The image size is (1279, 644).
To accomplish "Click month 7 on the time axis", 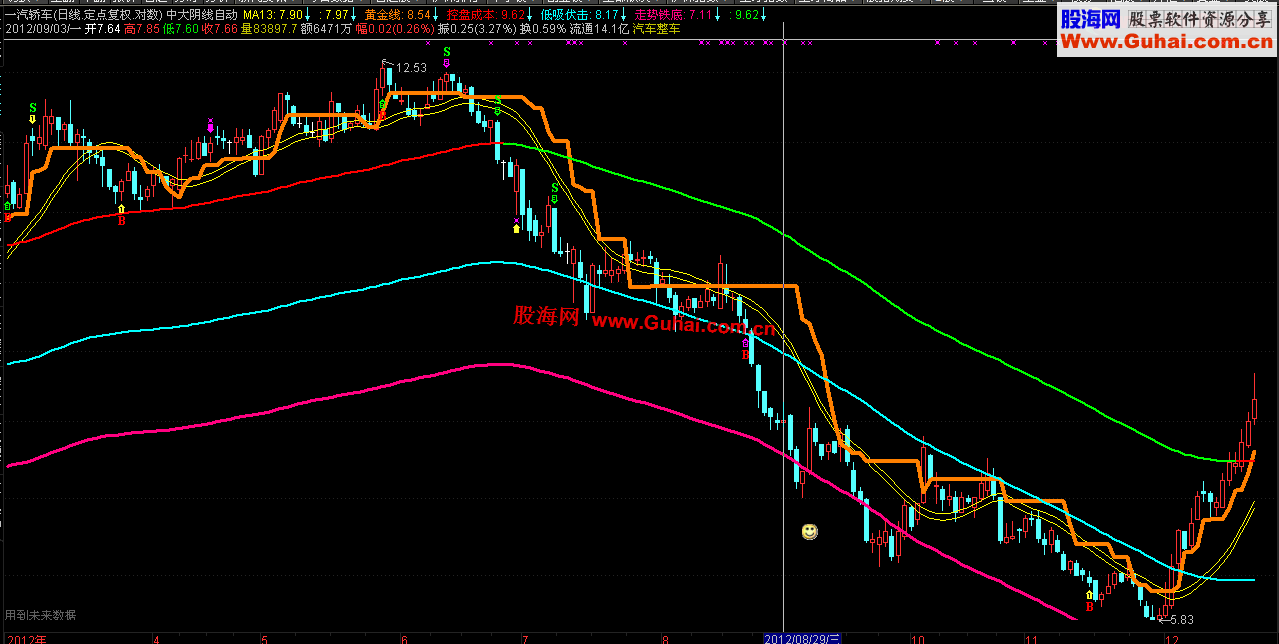I will [524, 638].
